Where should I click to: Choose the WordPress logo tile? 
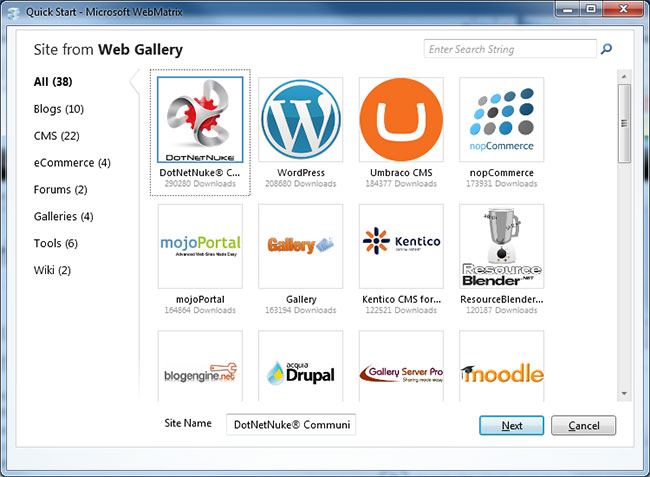pos(301,119)
